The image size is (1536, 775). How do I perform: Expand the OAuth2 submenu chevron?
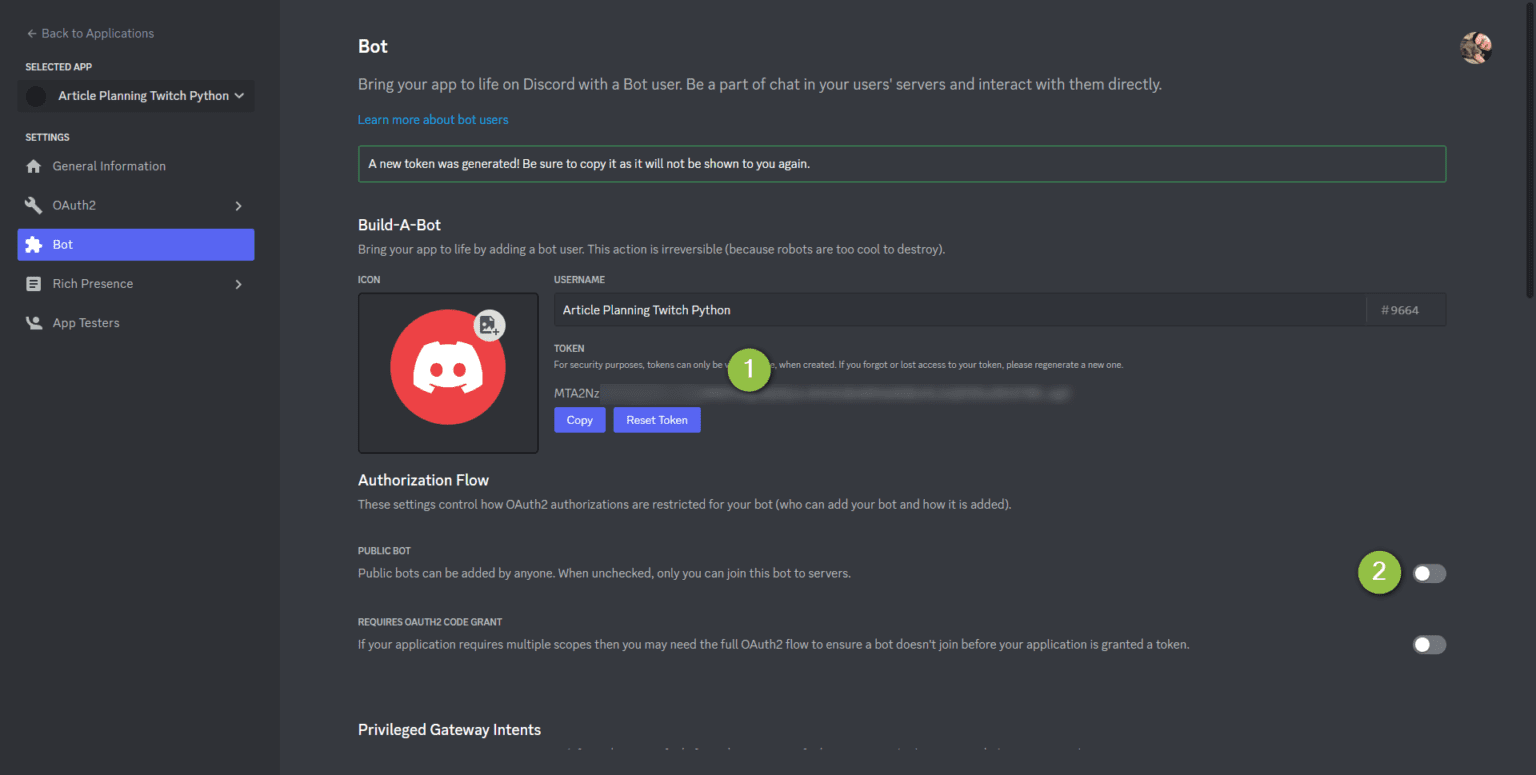tap(238, 206)
